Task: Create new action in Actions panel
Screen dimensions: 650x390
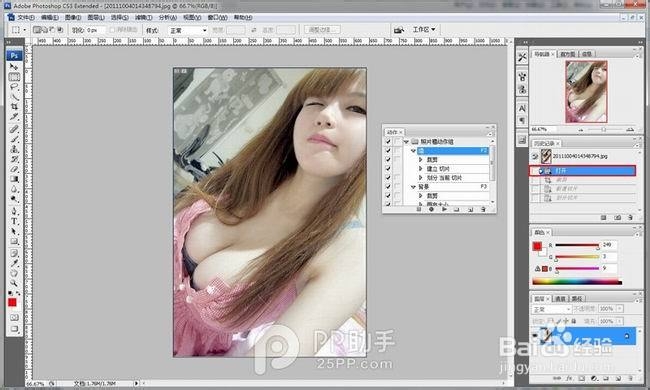Action: coord(470,210)
